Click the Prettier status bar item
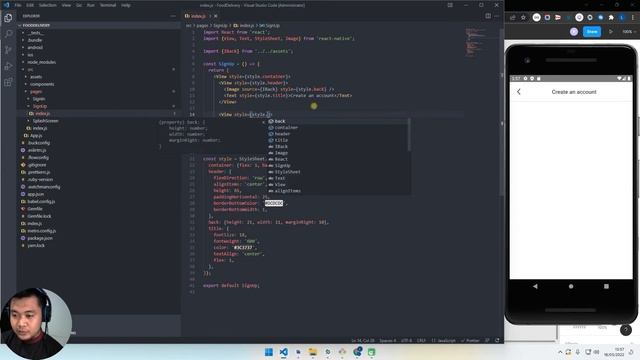 coord(470,340)
